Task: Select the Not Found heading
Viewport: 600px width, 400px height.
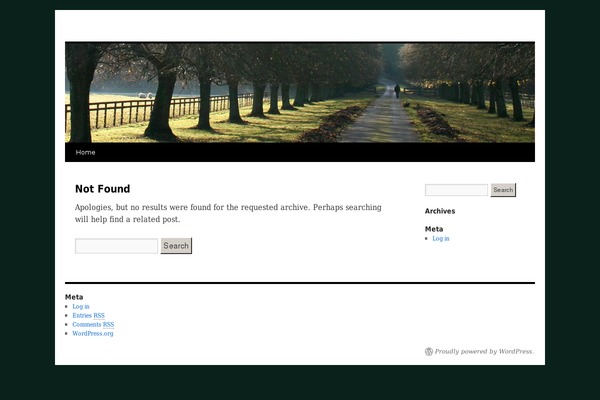Action: pyautogui.click(x=103, y=189)
